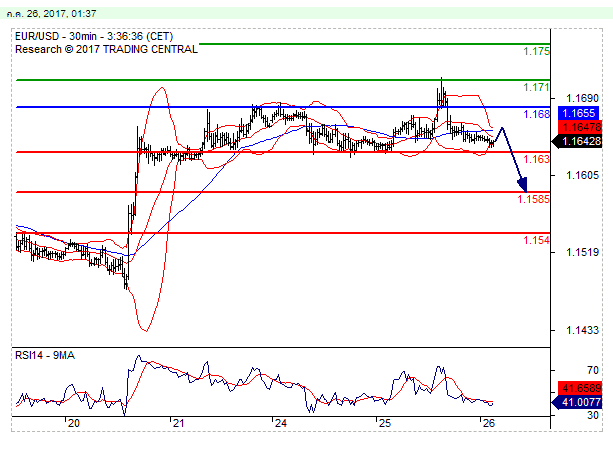
Task: Click the 1.1655 blue price tag
Action: tap(581, 113)
